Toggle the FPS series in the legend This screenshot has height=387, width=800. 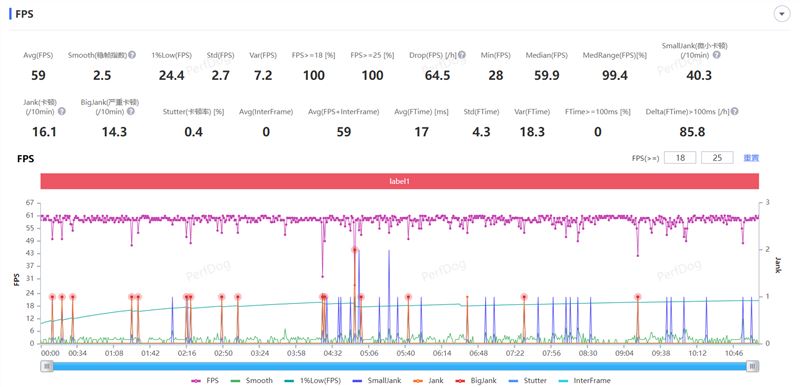click(205, 380)
